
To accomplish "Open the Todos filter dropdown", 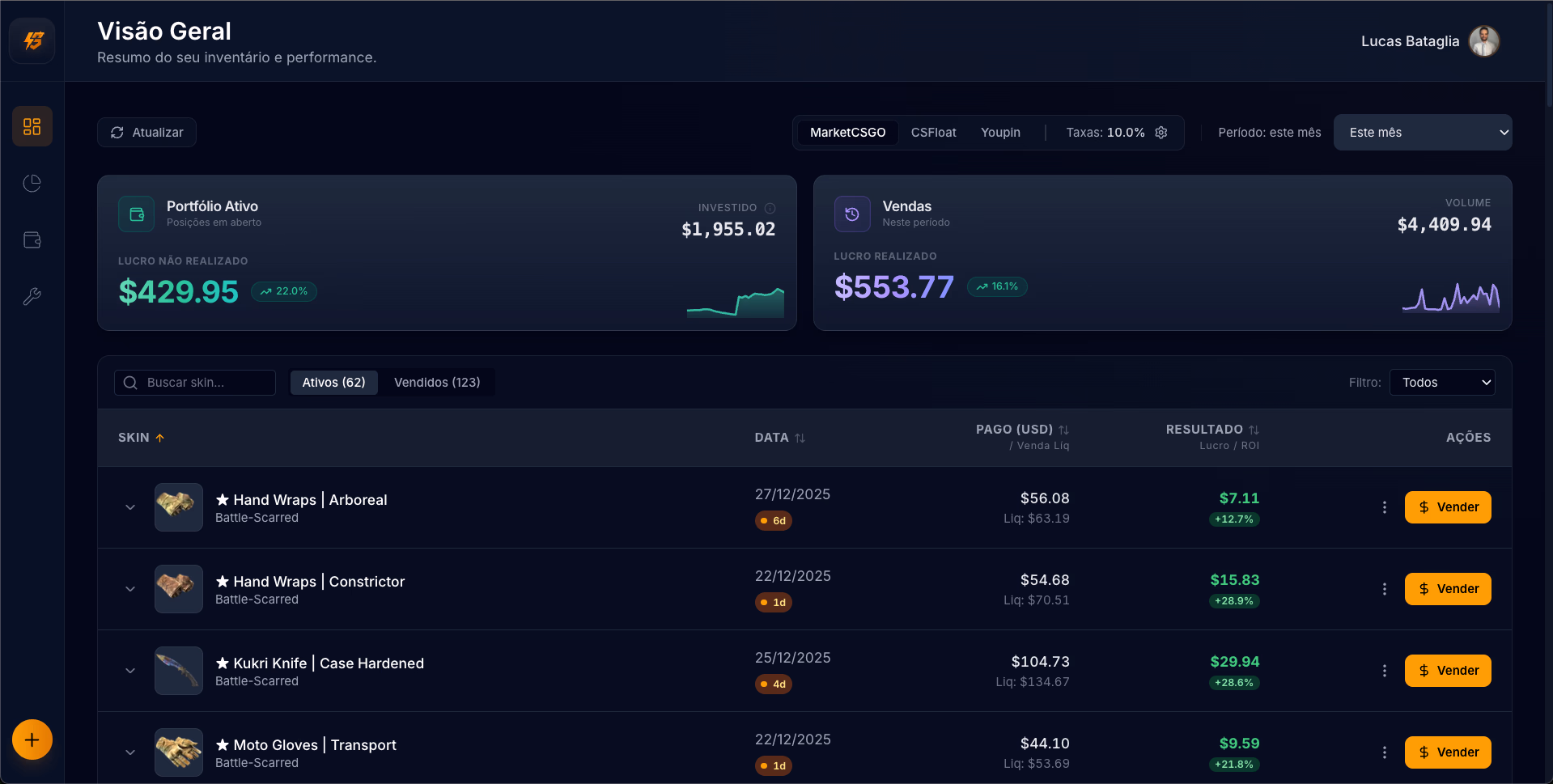I will pyautogui.click(x=1441, y=383).
